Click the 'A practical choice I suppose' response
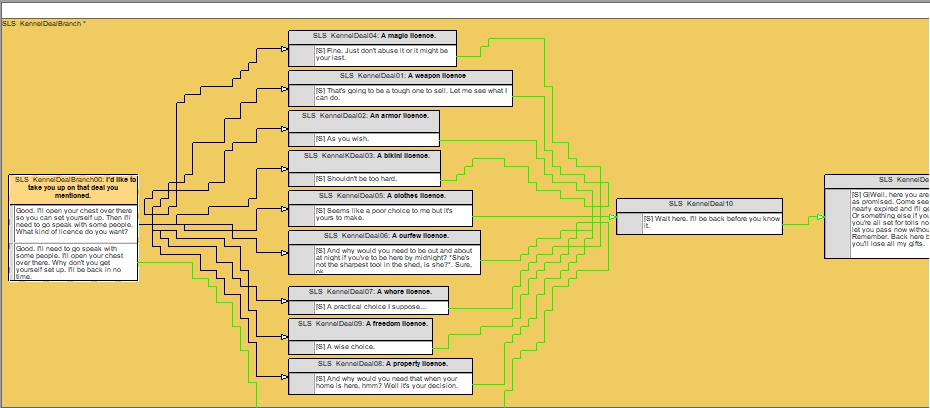The width and height of the screenshot is (930, 408). (381, 308)
